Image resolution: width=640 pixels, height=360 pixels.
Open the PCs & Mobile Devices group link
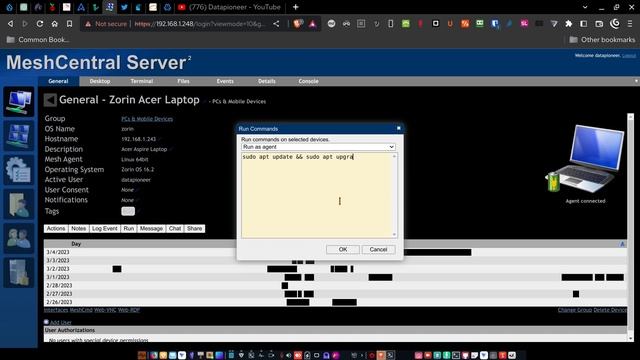147,119
